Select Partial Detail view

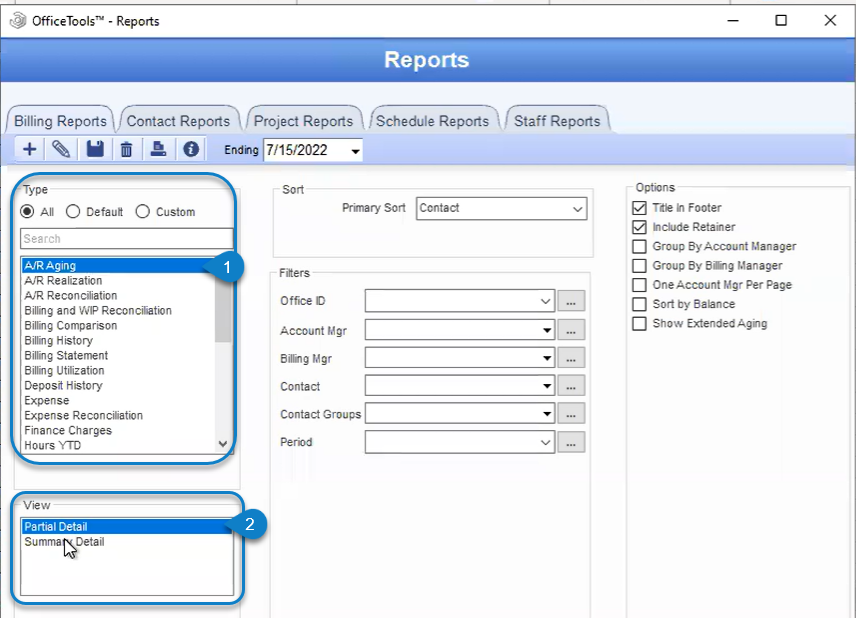[x=127, y=526]
